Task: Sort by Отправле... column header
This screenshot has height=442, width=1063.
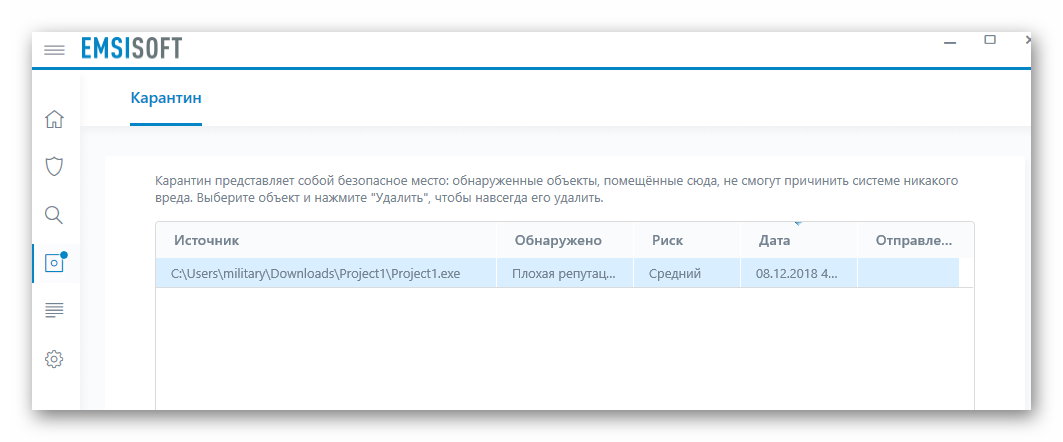Action: coord(913,241)
